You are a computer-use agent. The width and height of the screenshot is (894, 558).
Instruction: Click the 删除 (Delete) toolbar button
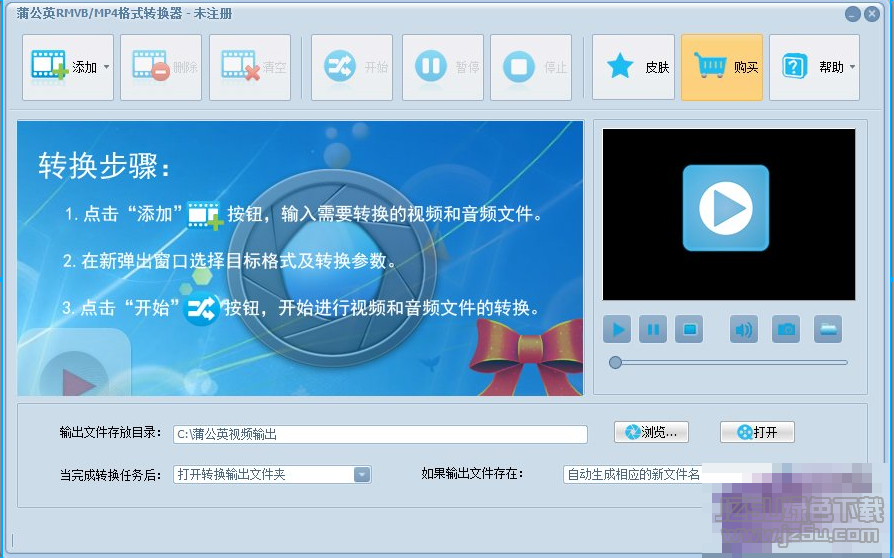click(x=161, y=67)
